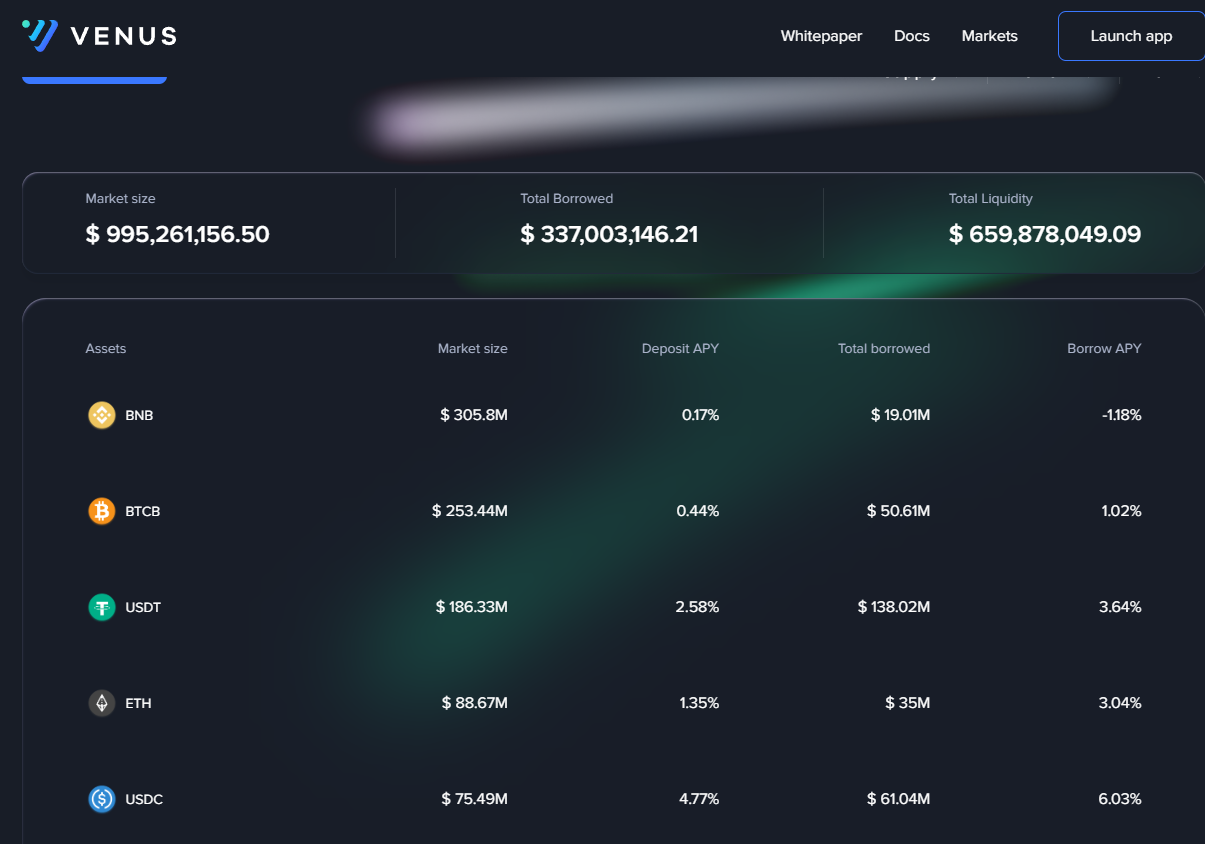
Task: Click the Deposit APY column header
Action: pyautogui.click(x=680, y=349)
